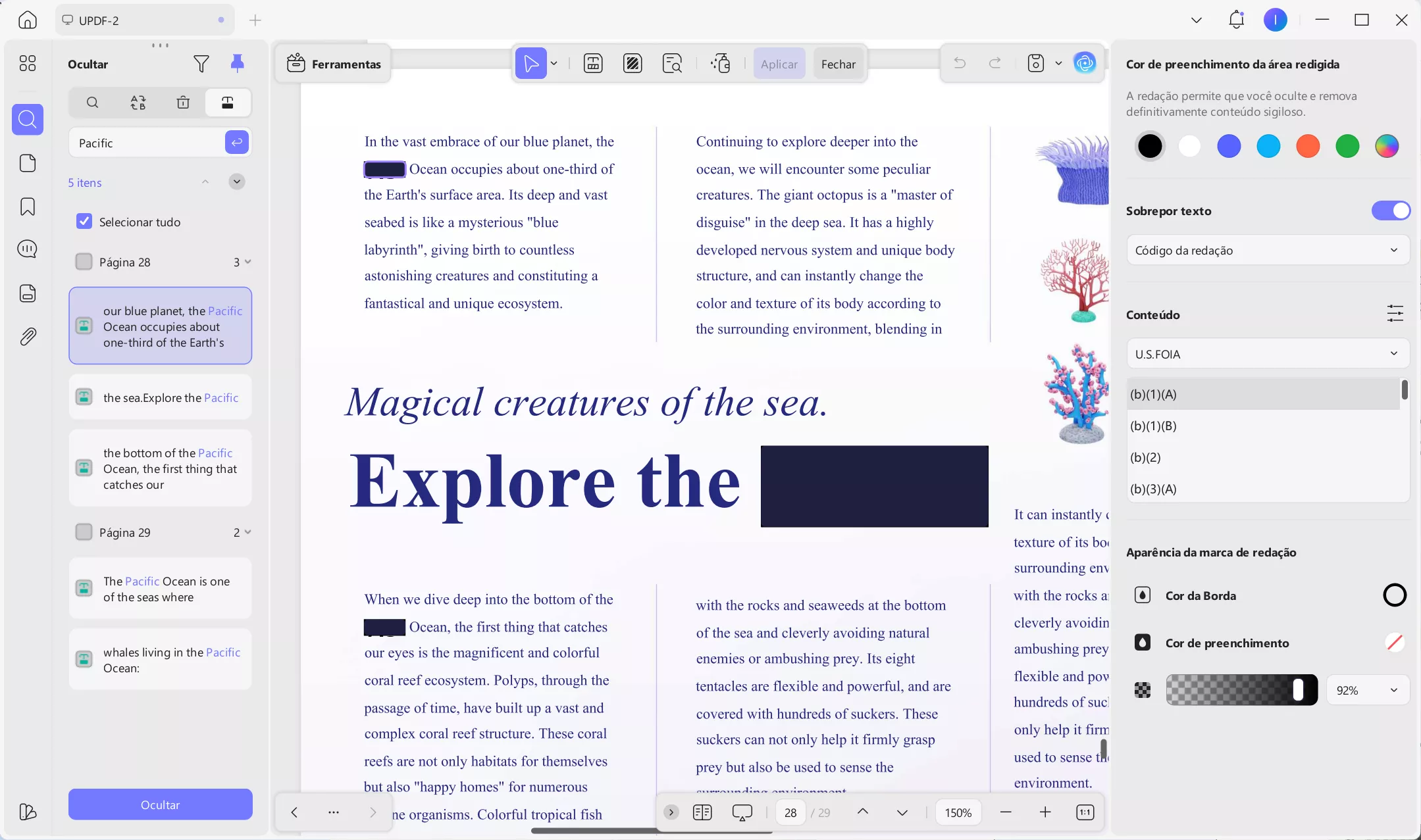Viewport: 1421px width, 840px height.
Task: Open the attachments paperclip icon
Action: 28,337
